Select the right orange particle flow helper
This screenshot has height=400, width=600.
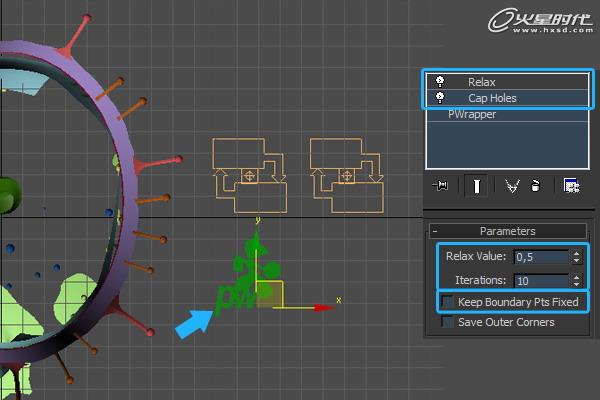coord(347,175)
